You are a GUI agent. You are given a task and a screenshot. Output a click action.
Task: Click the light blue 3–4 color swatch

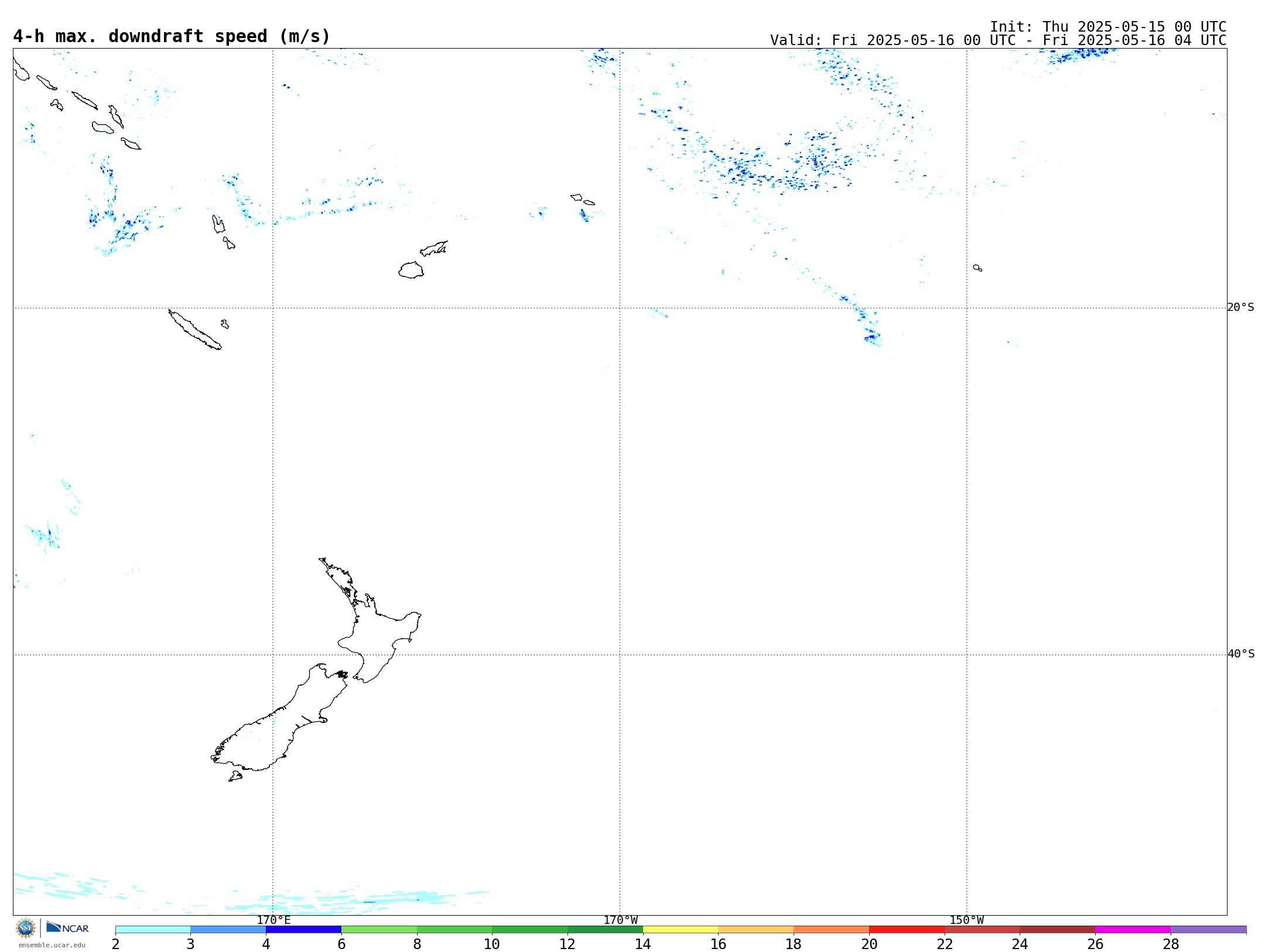pyautogui.click(x=228, y=929)
